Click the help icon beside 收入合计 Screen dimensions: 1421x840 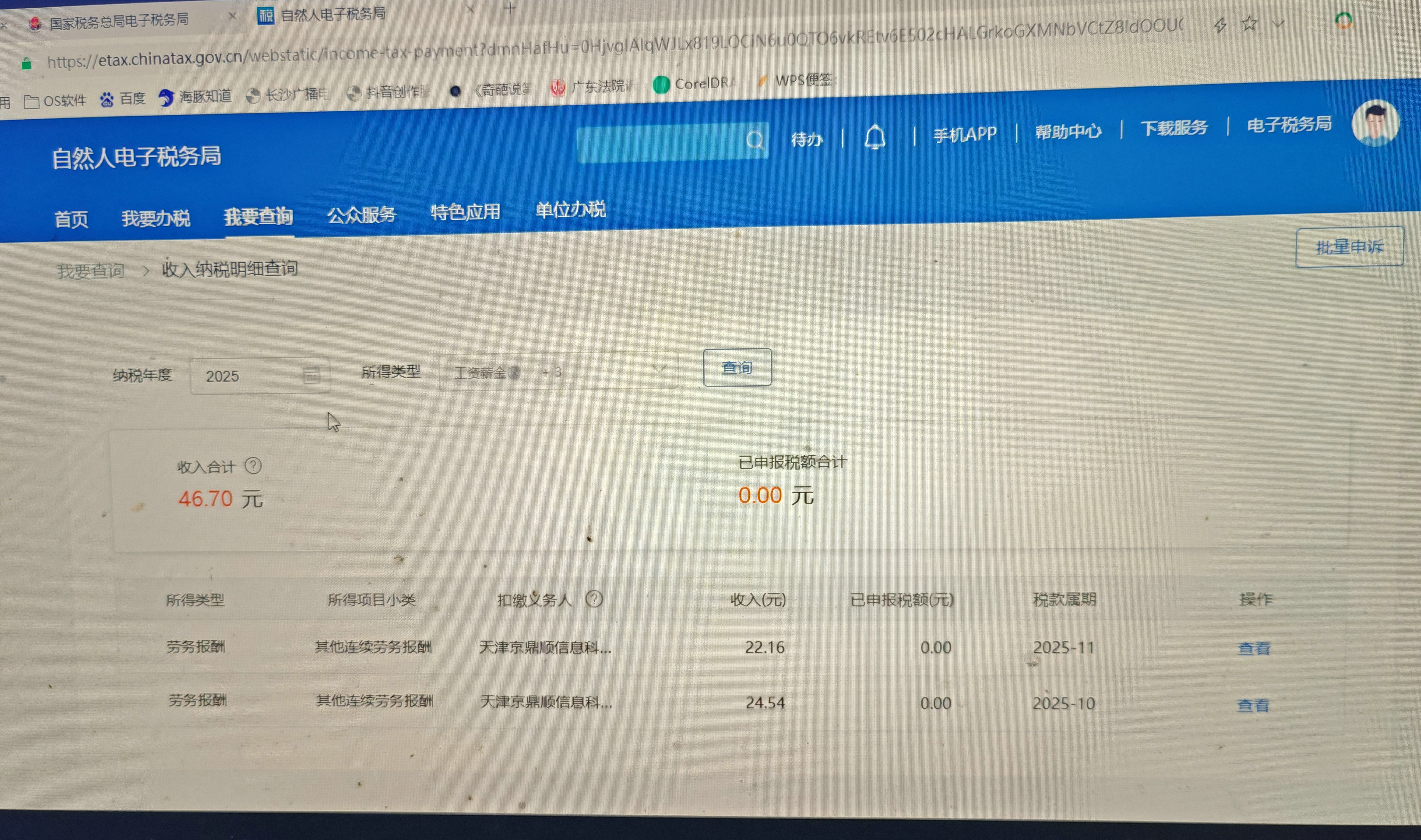coord(253,466)
